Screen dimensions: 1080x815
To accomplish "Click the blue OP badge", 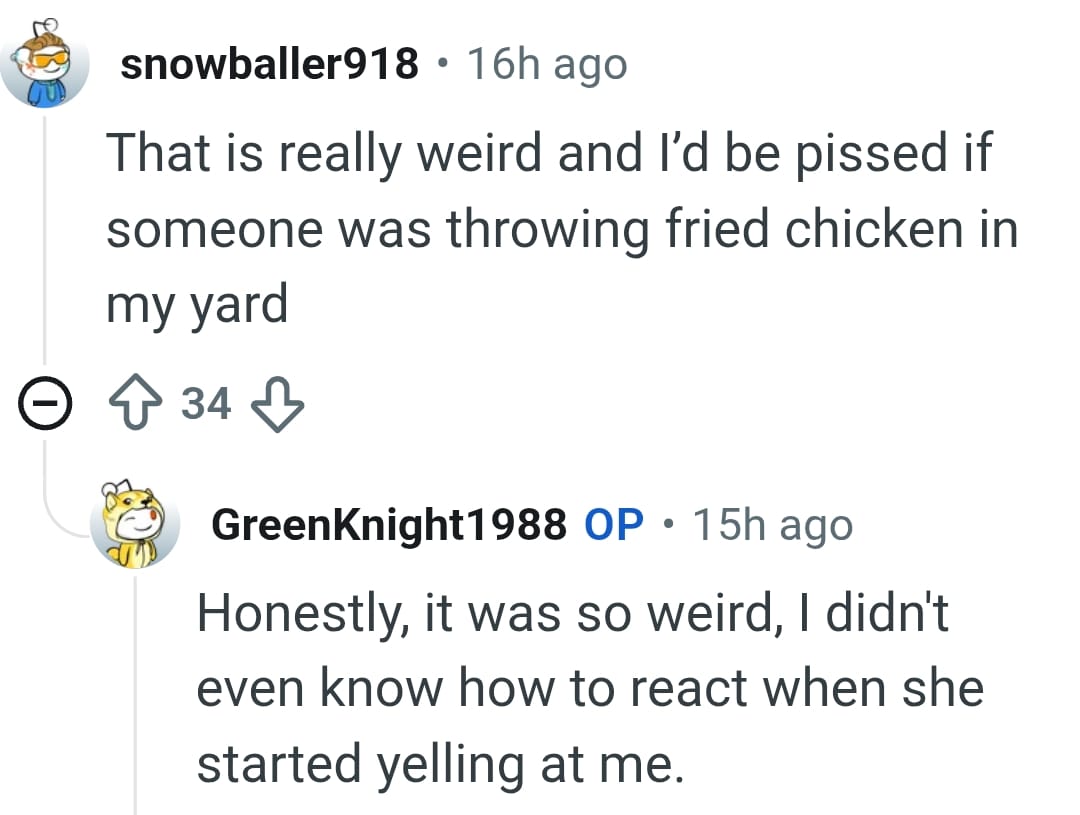I will tap(611, 523).
